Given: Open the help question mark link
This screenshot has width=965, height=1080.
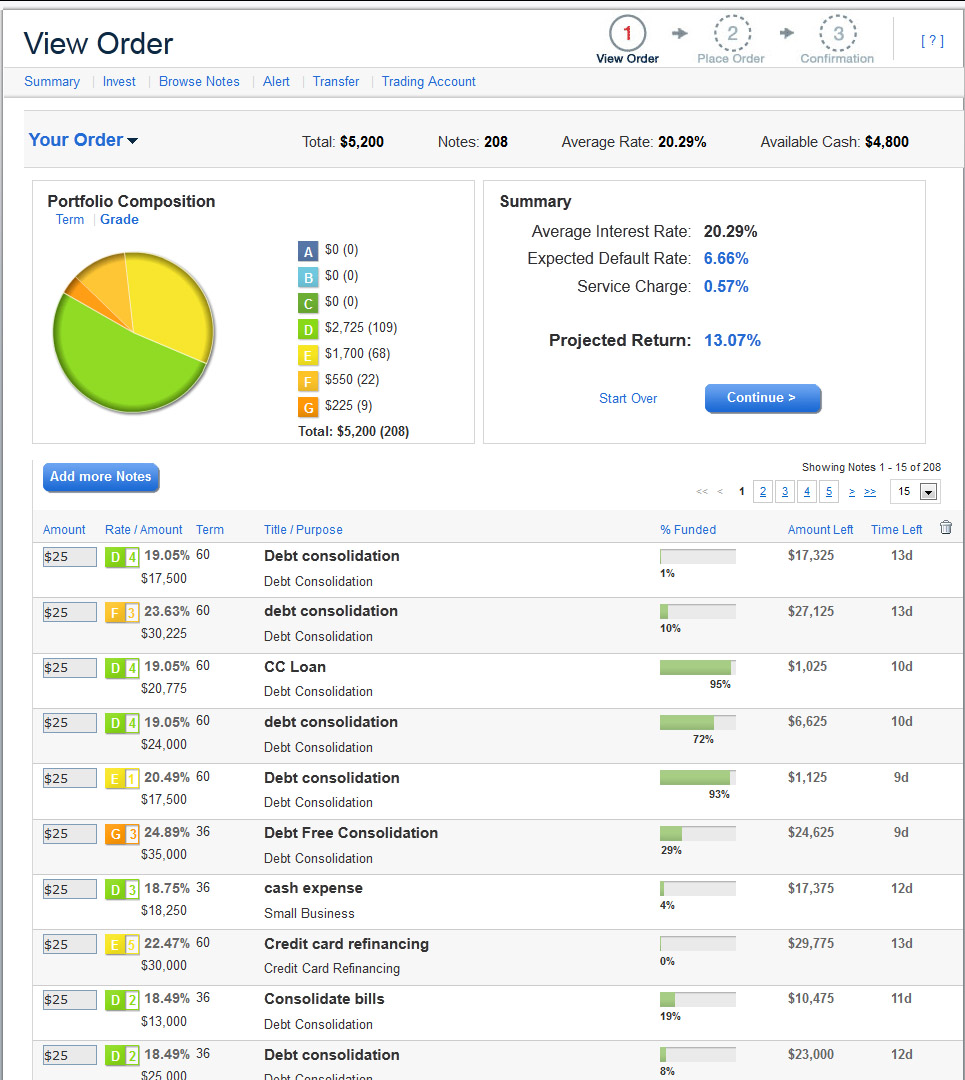Looking at the screenshot, I should coord(932,41).
